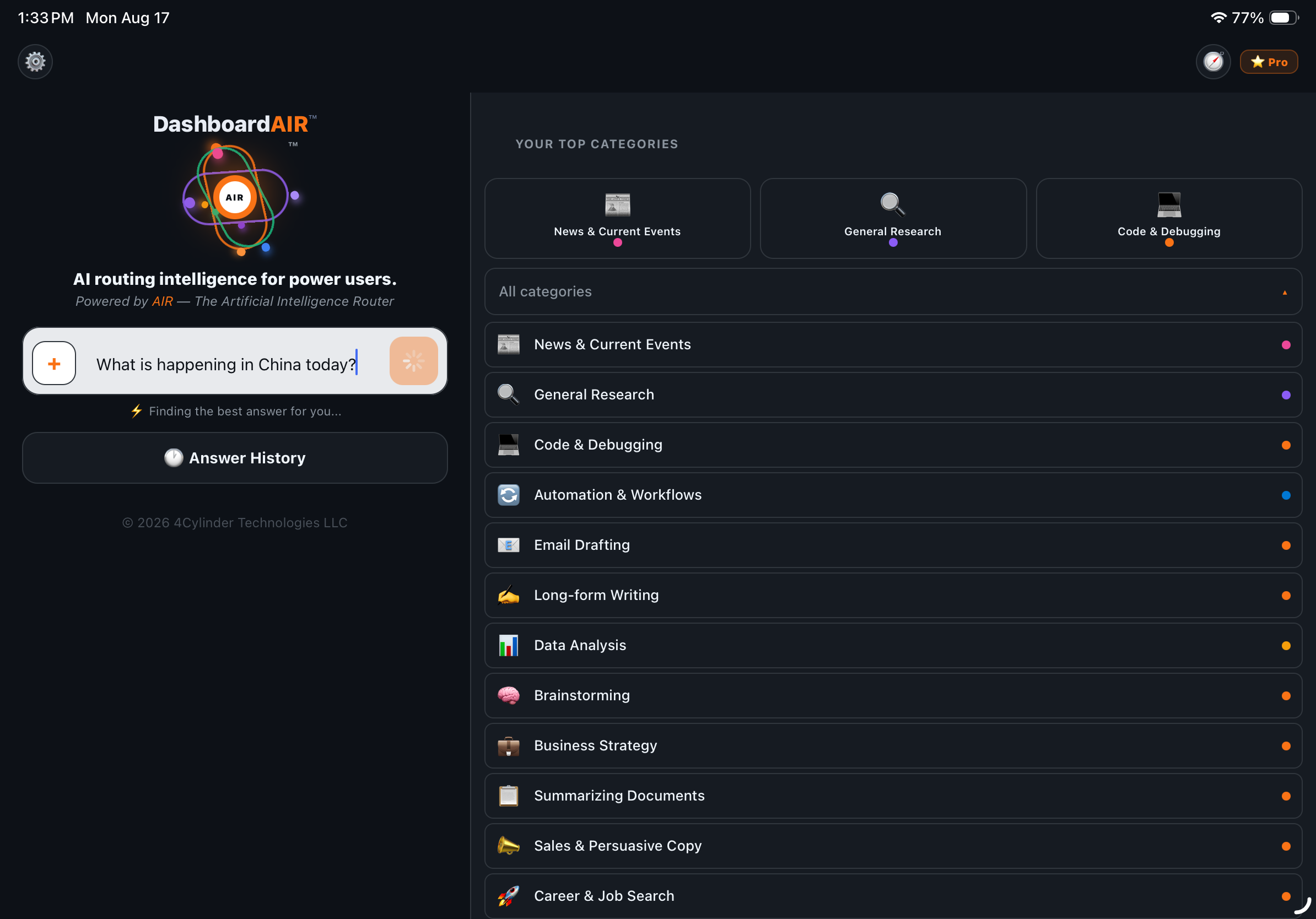Select the Sales & Persuasive Copy label

[617, 846]
